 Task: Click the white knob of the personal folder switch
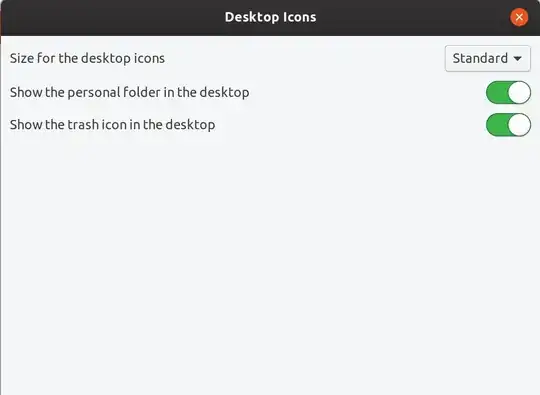click(x=519, y=92)
